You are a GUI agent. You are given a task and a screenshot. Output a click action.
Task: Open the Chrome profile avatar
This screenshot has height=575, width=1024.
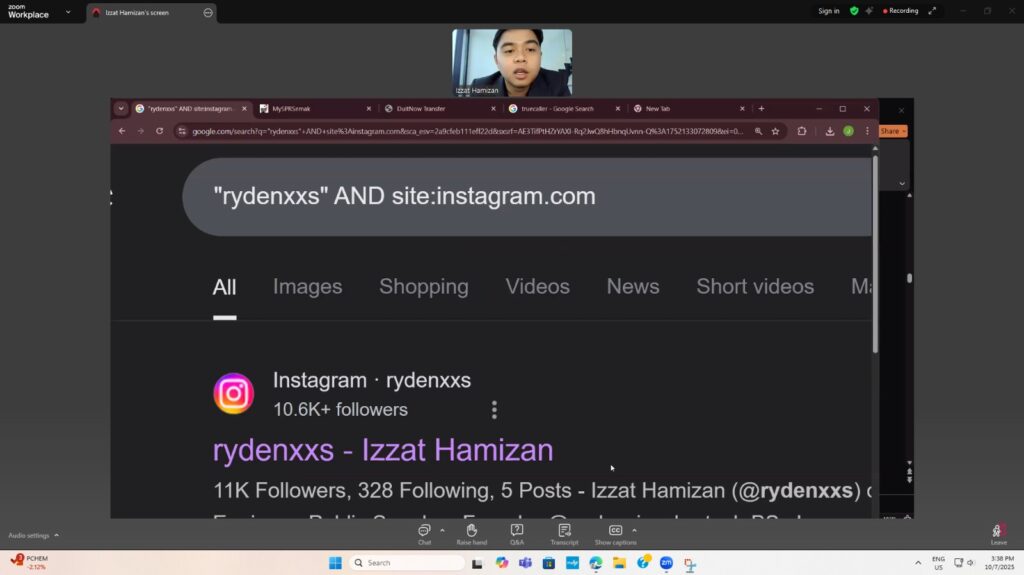tap(848, 131)
